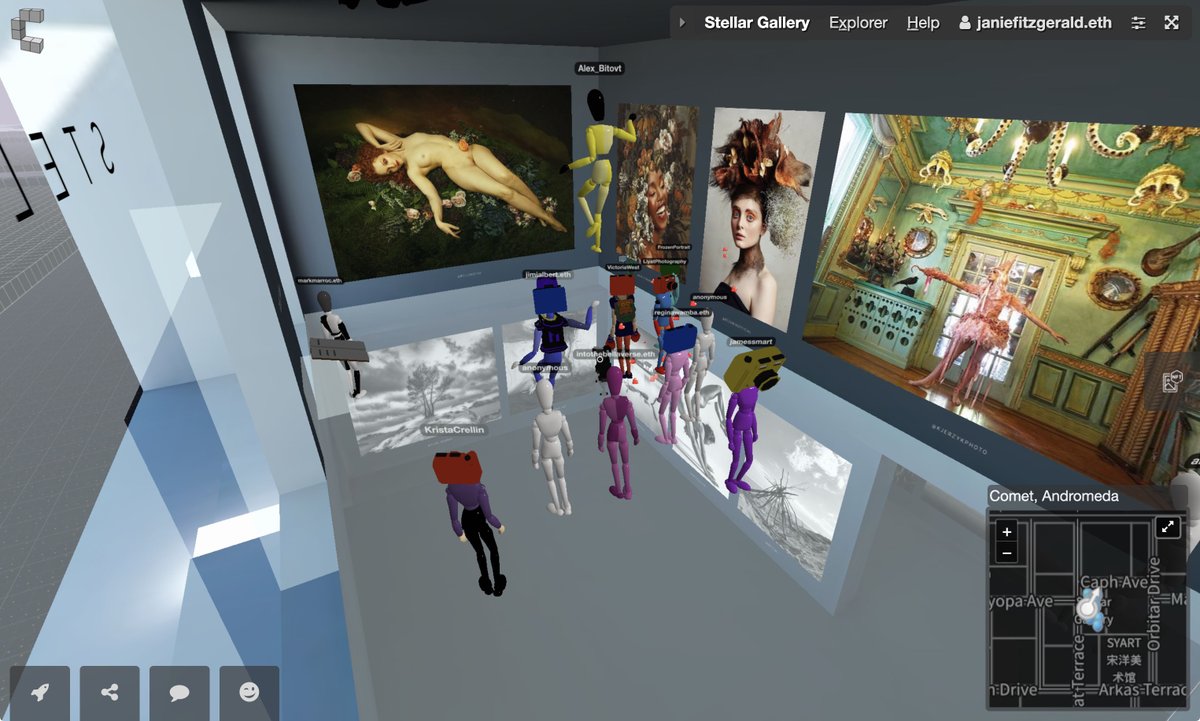
Task: Click the reginawamba.eth name tag
Action: (682, 312)
